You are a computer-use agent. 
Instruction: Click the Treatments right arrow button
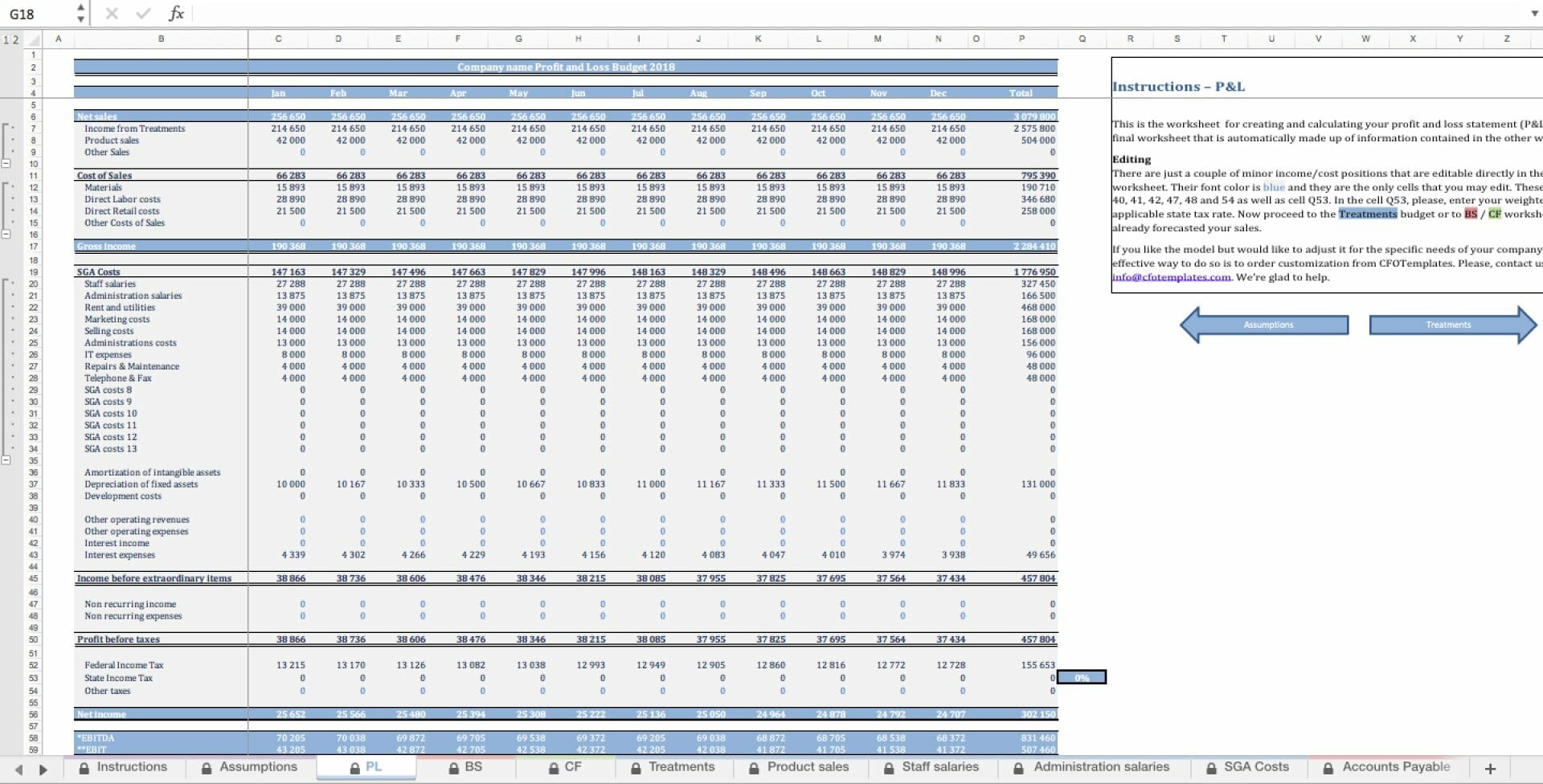[x=1453, y=325]
